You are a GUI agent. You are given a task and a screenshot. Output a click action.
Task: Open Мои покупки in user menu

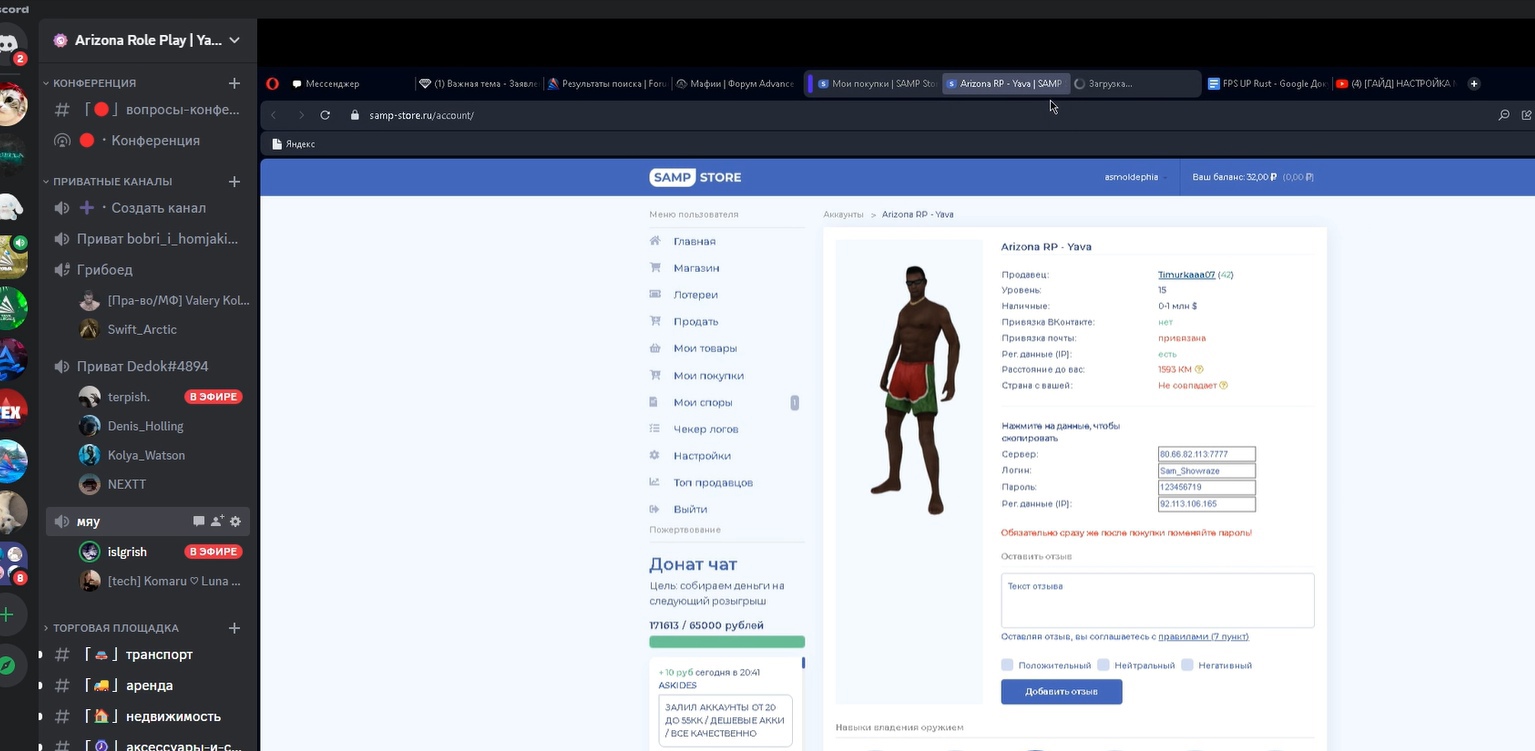[708, 376]
